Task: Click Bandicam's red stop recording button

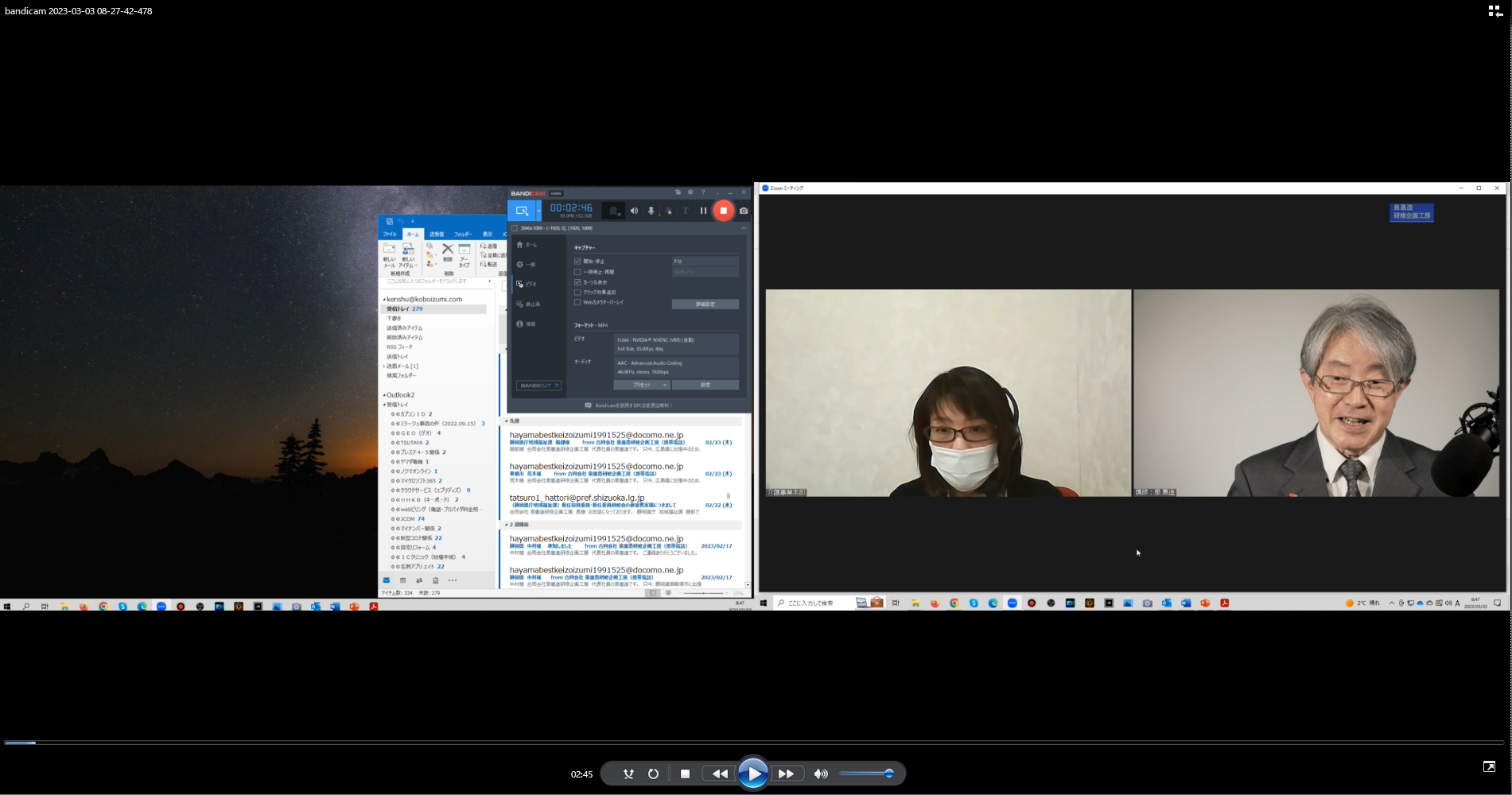Action: click(723, 211)
